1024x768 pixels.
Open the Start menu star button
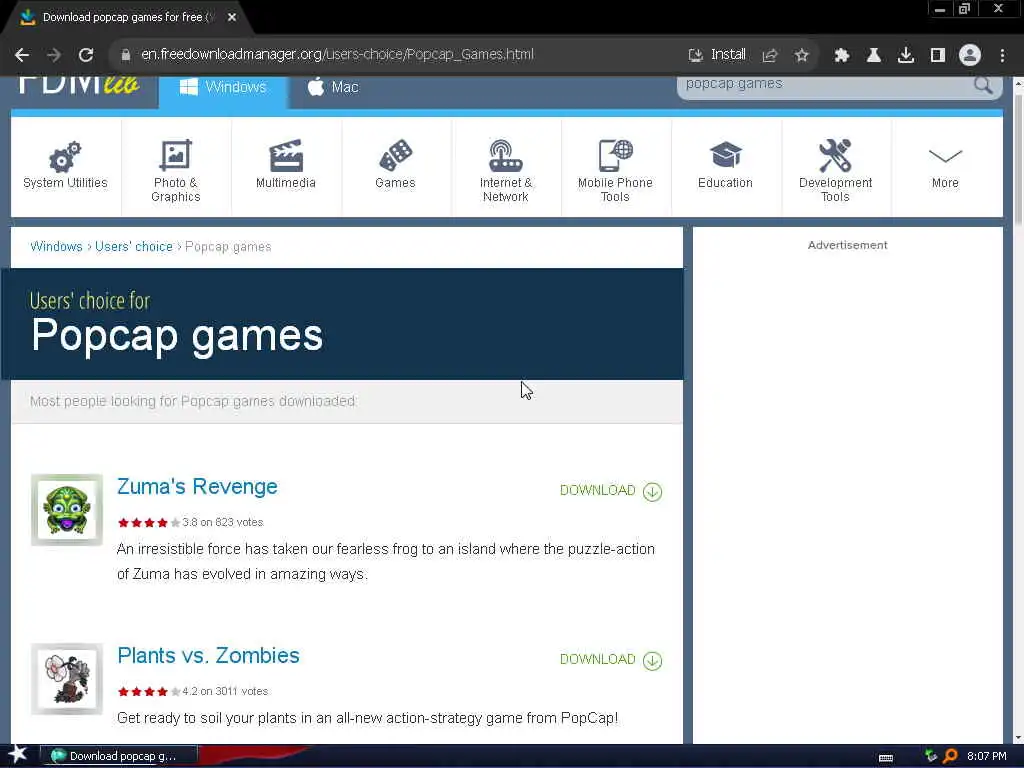coord(18,754)
